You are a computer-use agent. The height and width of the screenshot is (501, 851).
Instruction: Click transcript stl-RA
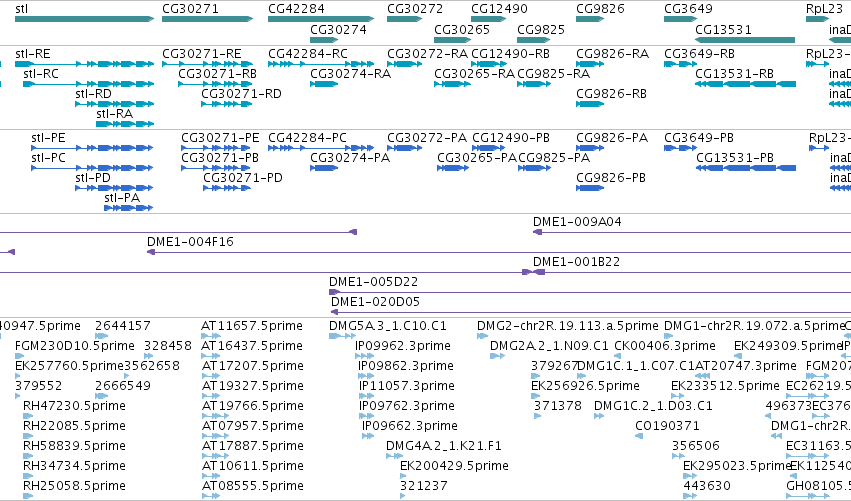tap(115, 114)
